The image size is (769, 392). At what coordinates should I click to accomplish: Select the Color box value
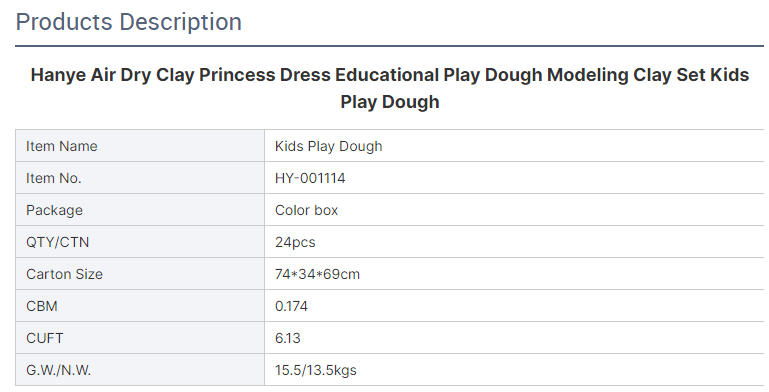307,210
